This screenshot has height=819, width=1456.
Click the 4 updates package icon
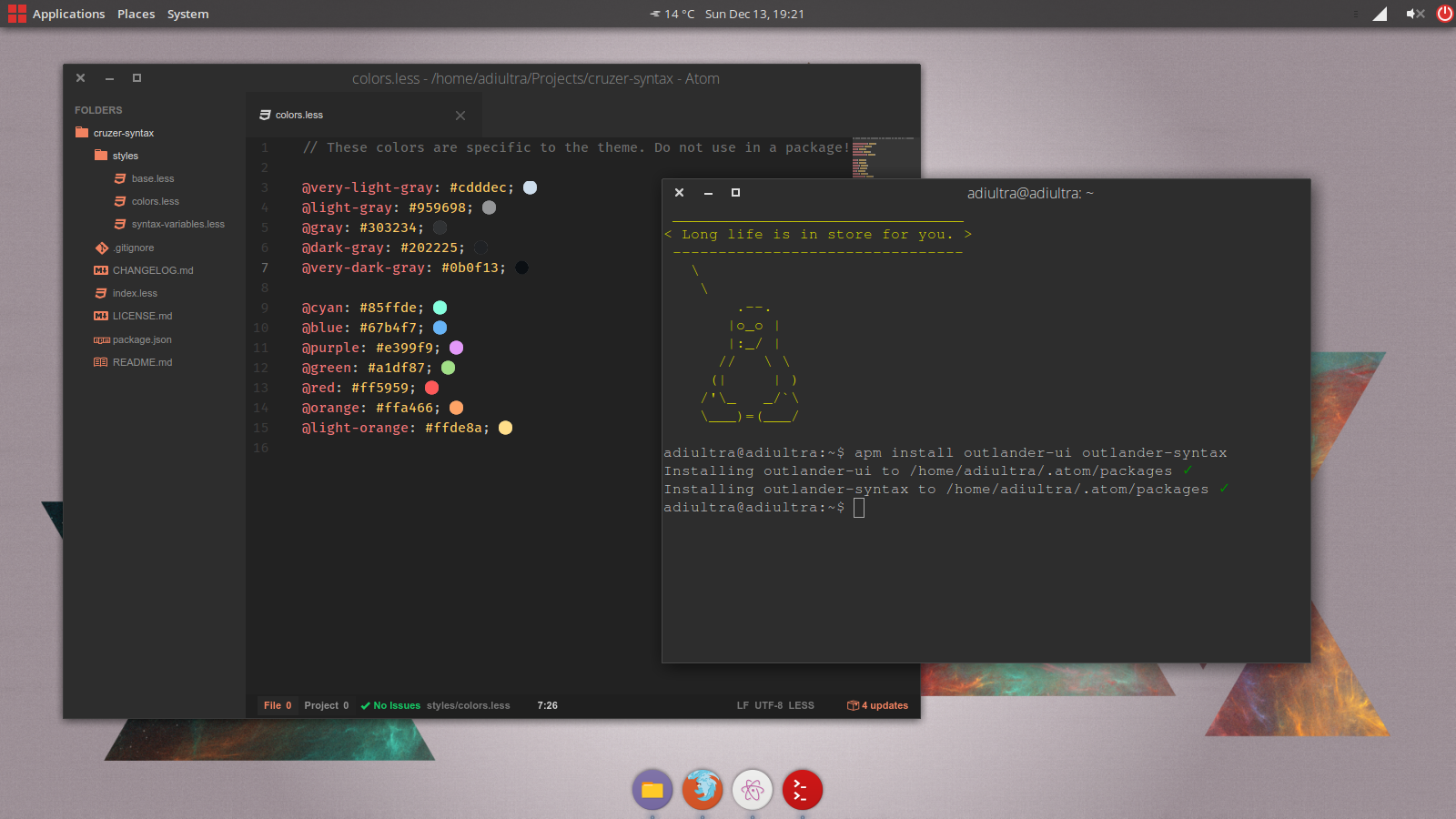(x=877, y=705)
